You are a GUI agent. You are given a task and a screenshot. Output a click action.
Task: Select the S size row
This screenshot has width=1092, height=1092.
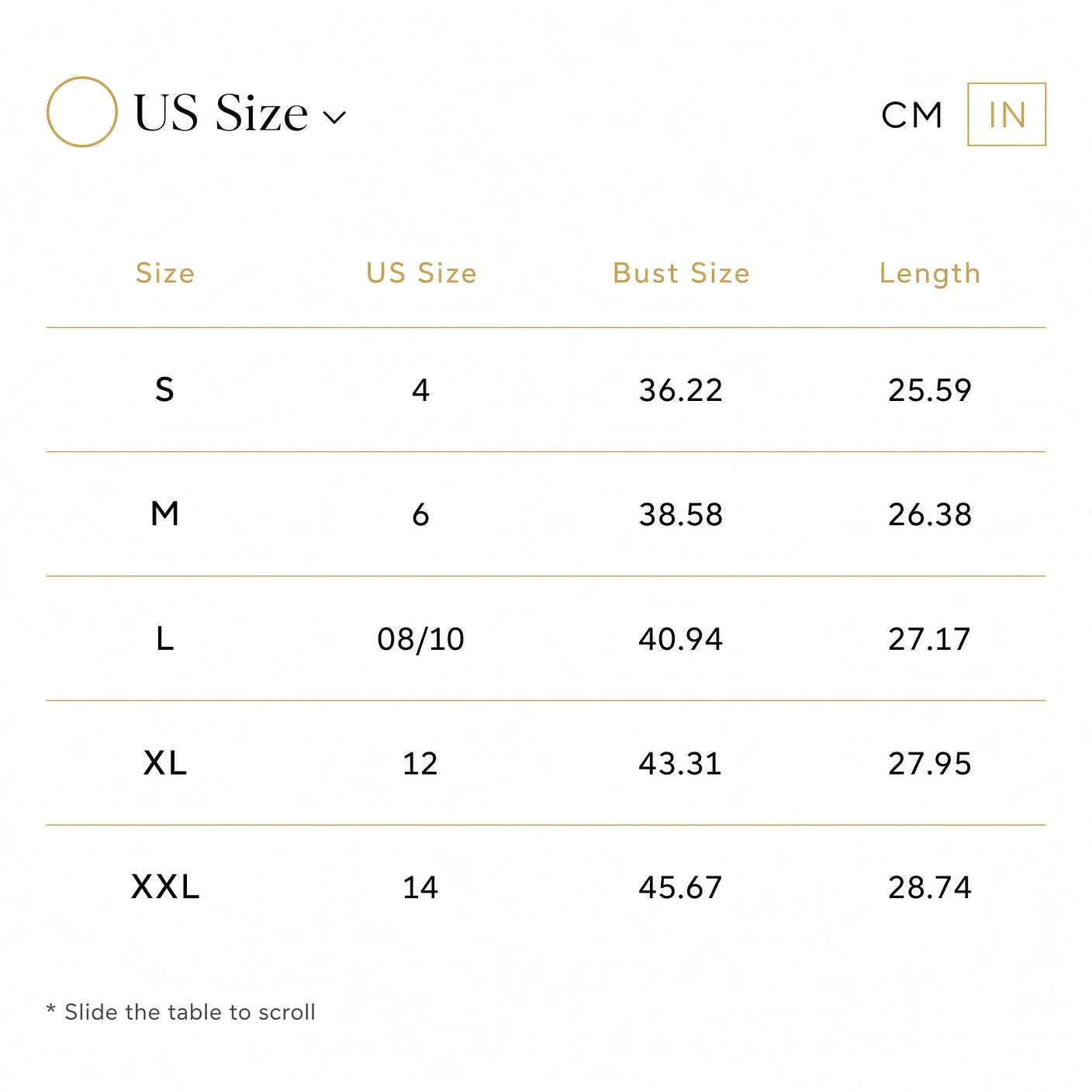[x=546, y=389]
